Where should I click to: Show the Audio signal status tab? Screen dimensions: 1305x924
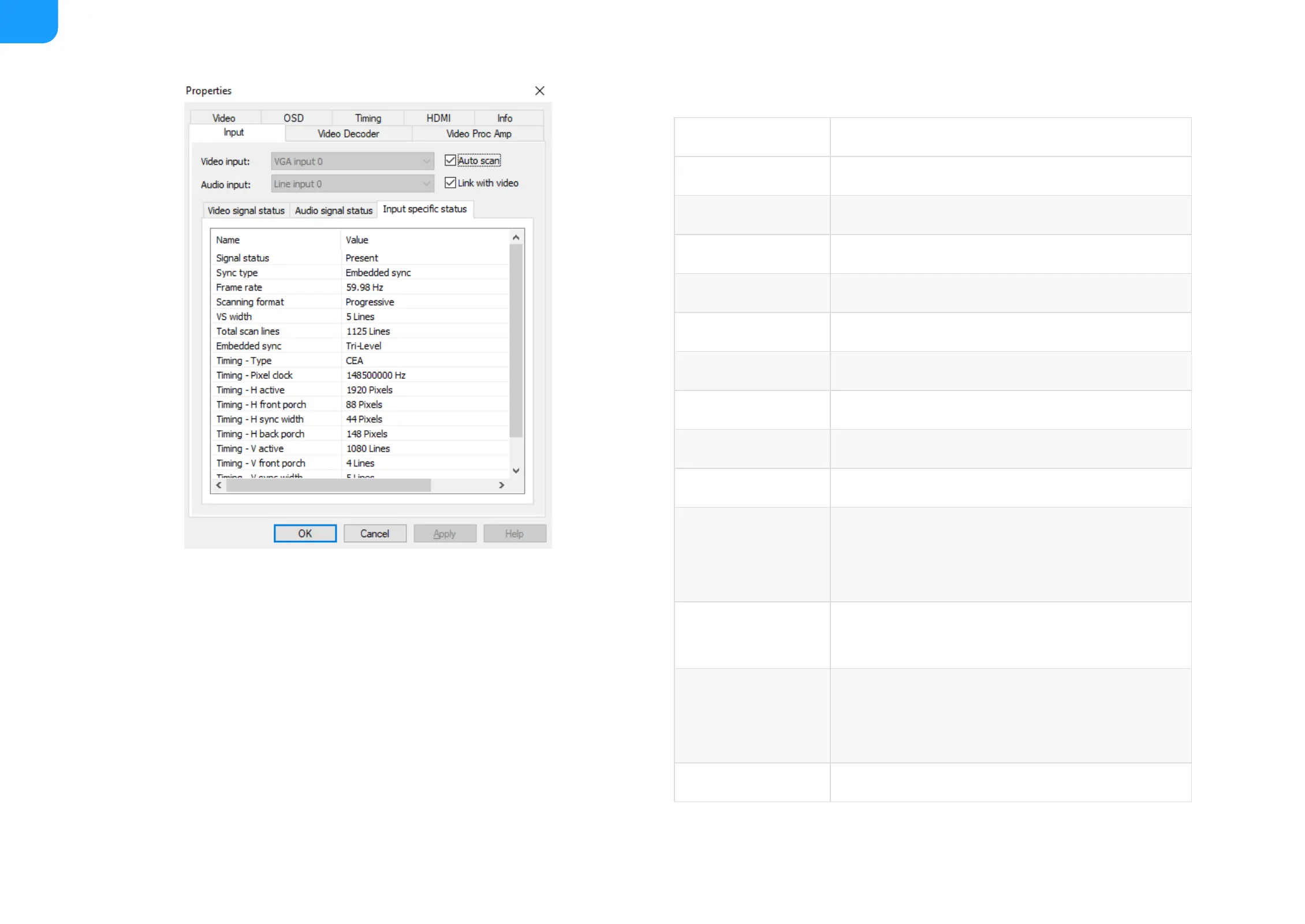(x=334, y=211)
